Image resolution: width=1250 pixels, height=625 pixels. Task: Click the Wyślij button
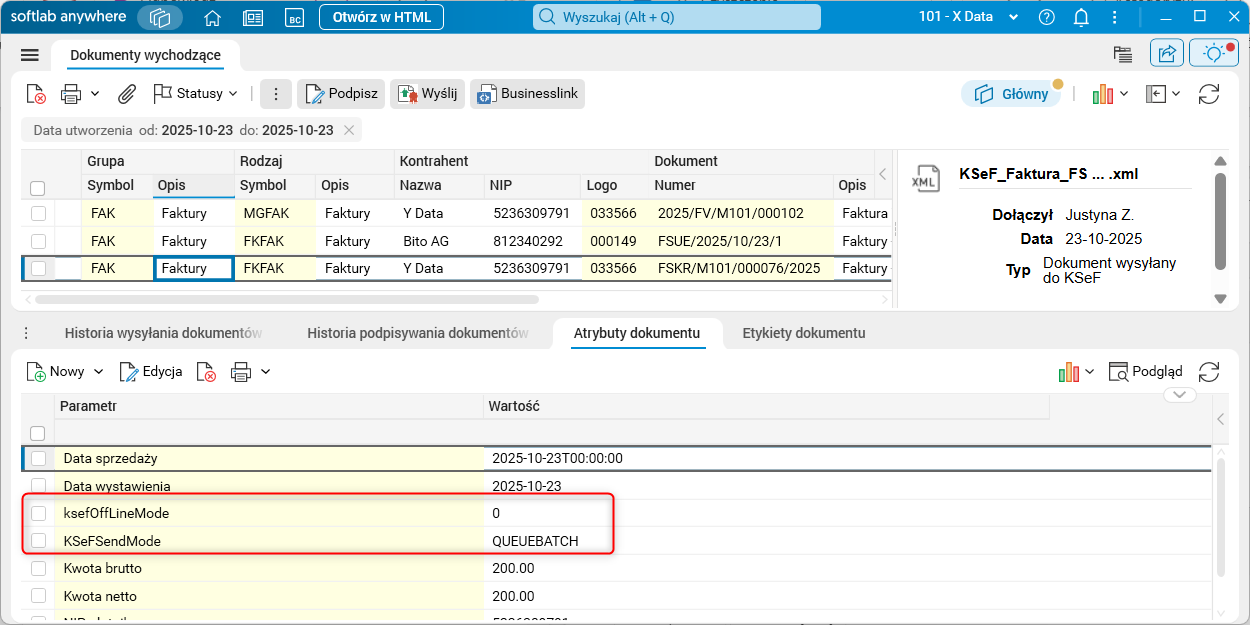click(427, 94)
